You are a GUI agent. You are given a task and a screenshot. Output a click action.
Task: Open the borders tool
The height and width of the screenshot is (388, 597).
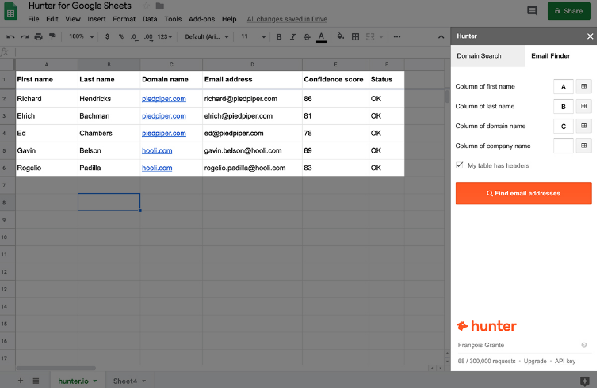(355, 37)
